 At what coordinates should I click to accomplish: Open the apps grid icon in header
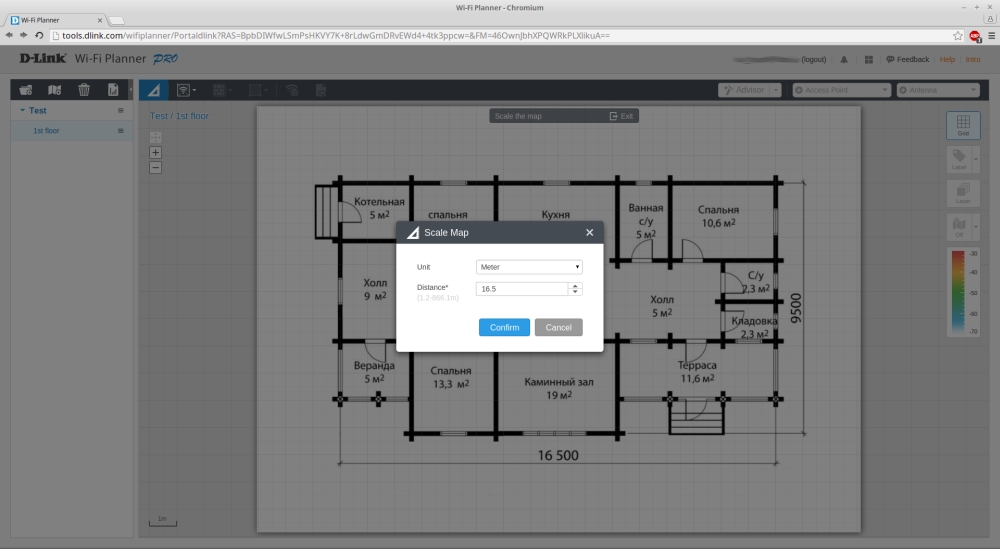868,60
